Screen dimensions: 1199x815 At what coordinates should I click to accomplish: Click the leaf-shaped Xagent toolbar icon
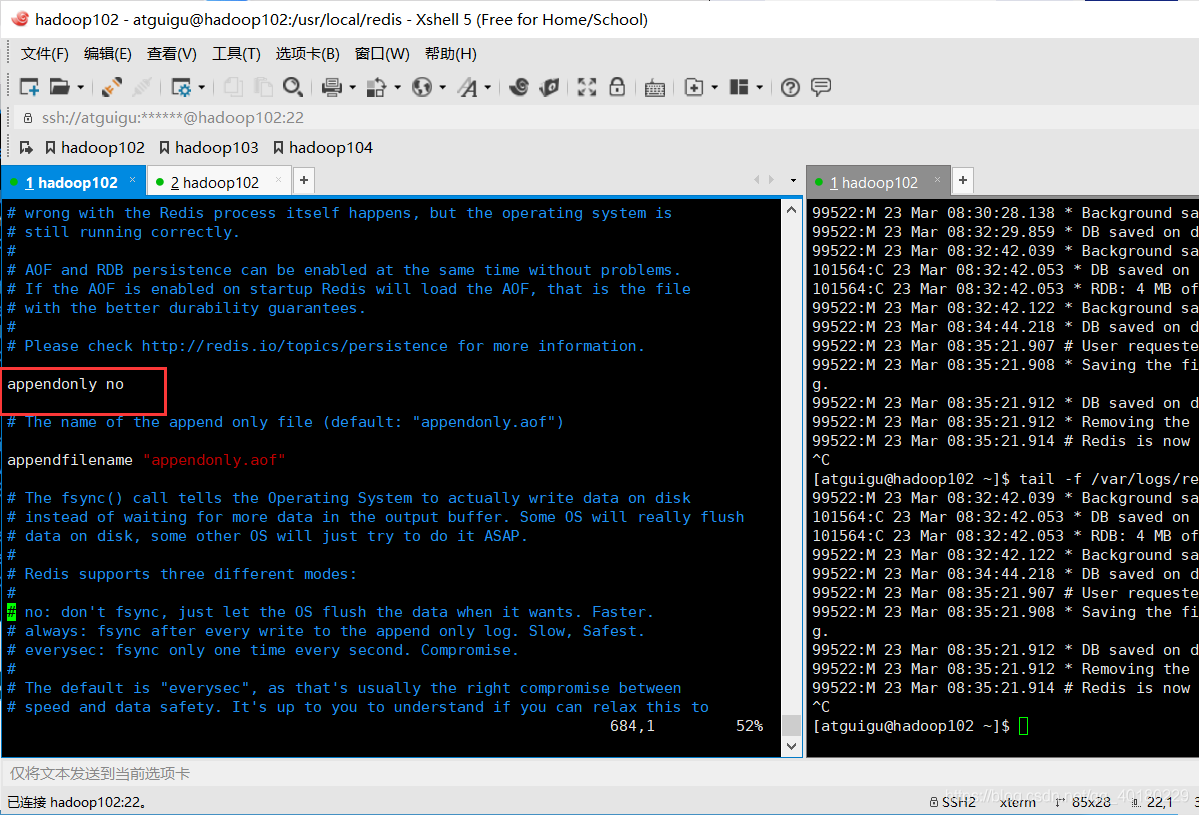point(549,87)
